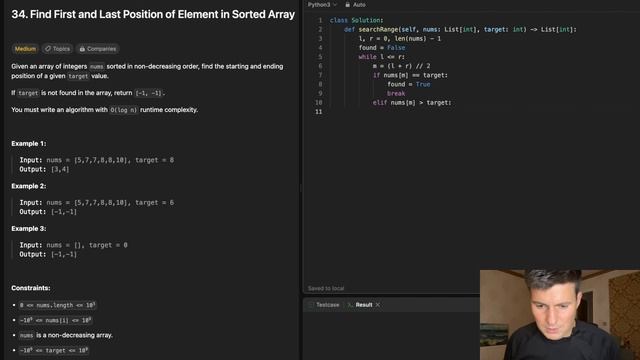640x360 pixels.
Task: Click the 'Example 2:' heading
Action: (x=29, y=186)
